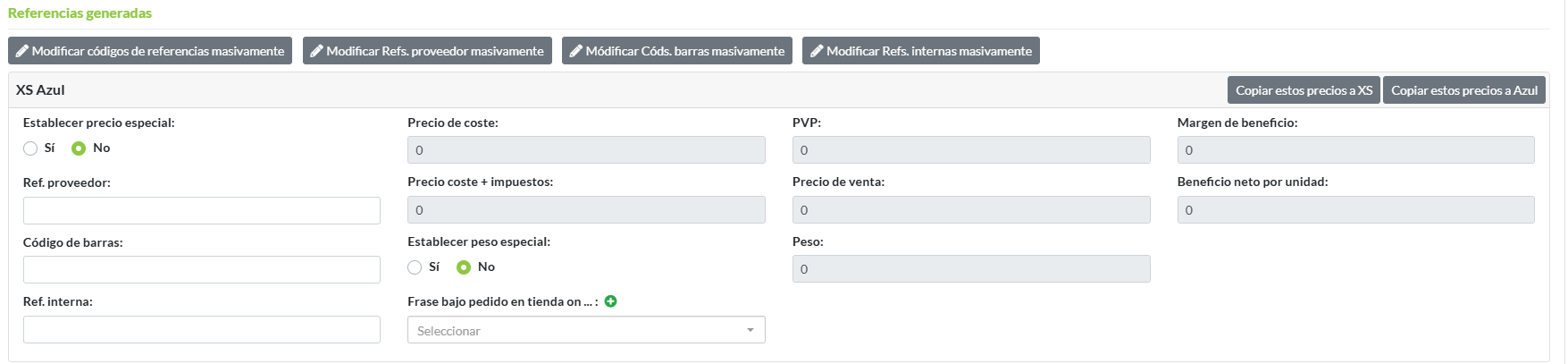The image size is (1568, 364).
Task: Click the PVP value field
Action: pyautogui.click(x=971, y=150)
